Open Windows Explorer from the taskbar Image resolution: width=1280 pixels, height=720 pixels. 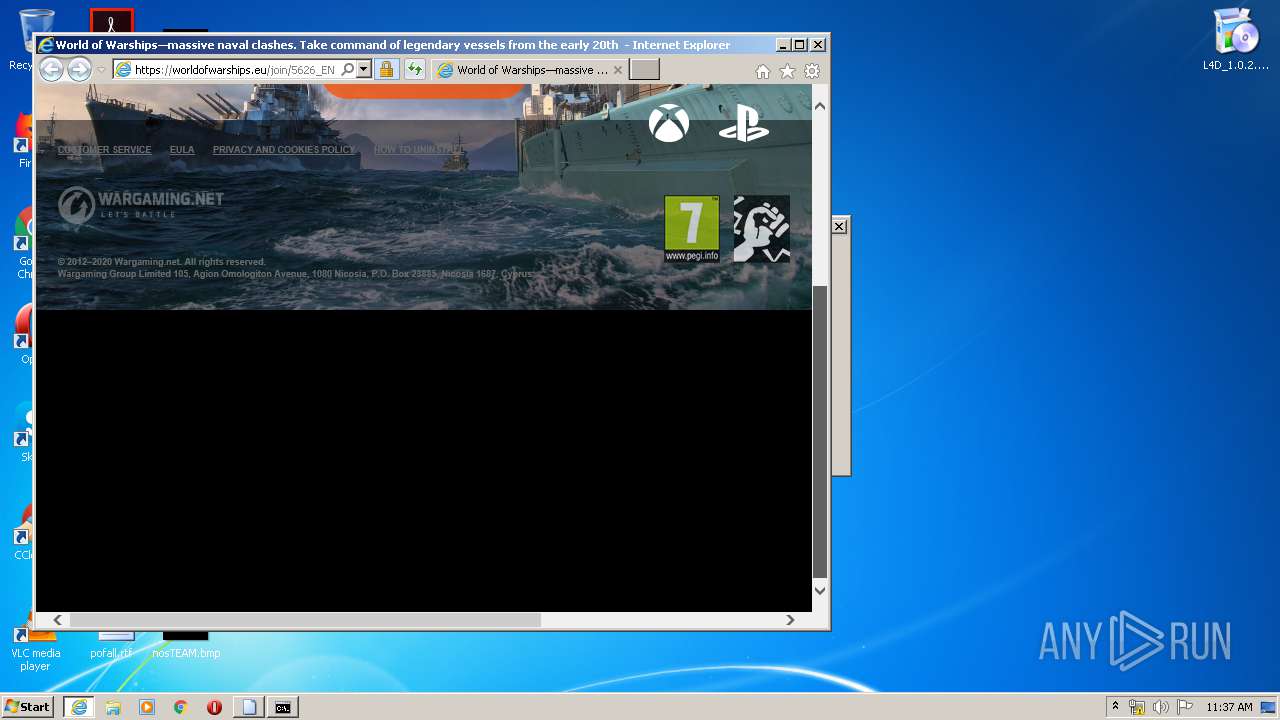[113, 707]
